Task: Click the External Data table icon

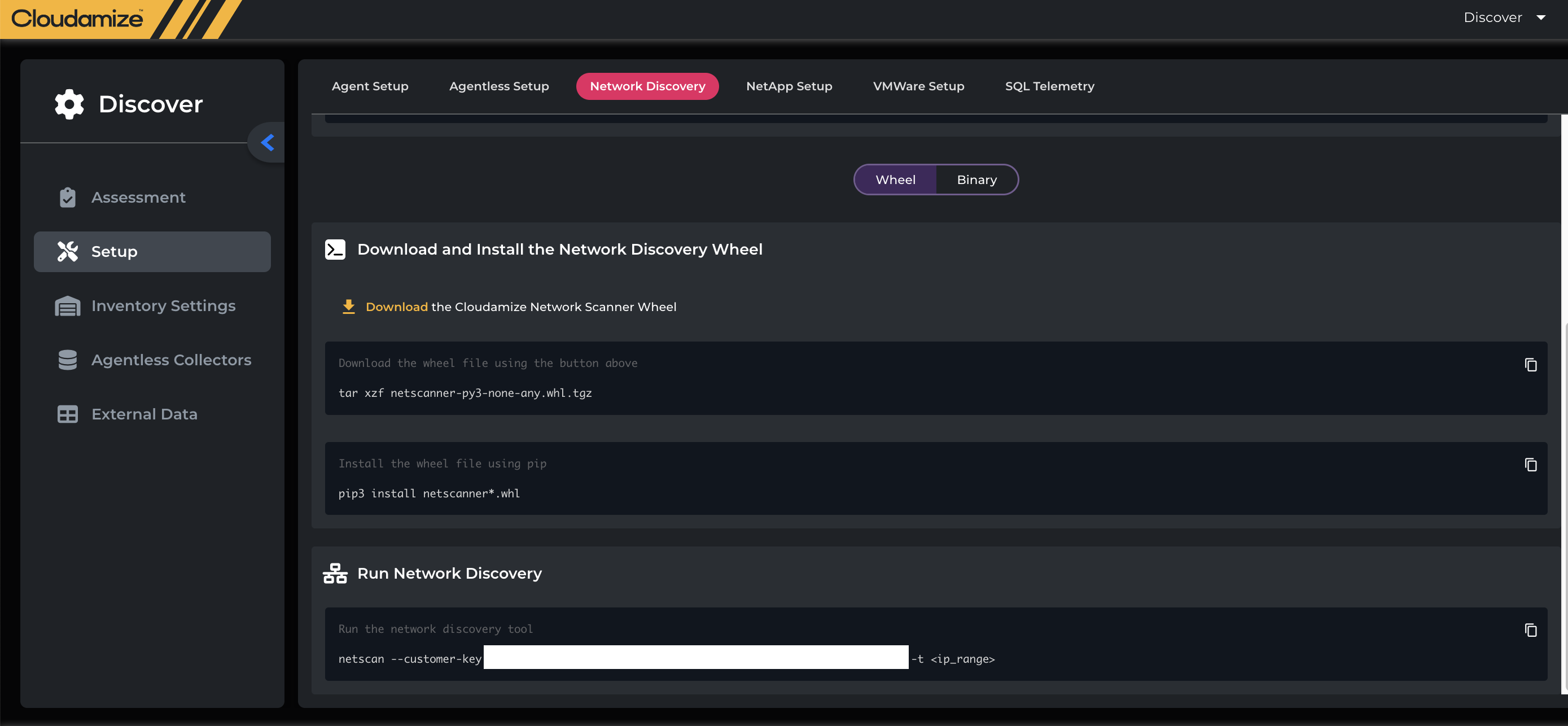Action: 68,414
